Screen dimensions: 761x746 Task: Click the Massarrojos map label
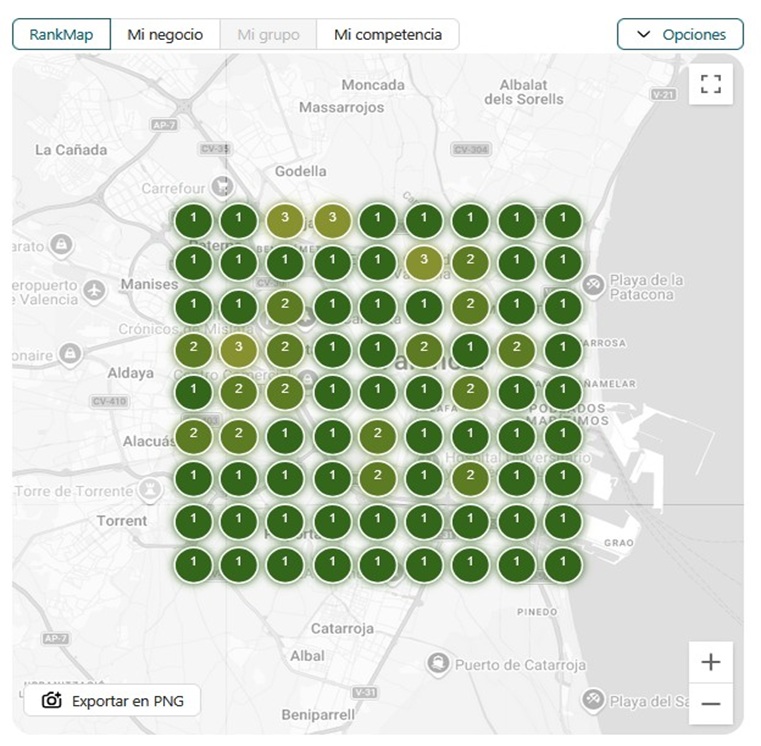341,107
